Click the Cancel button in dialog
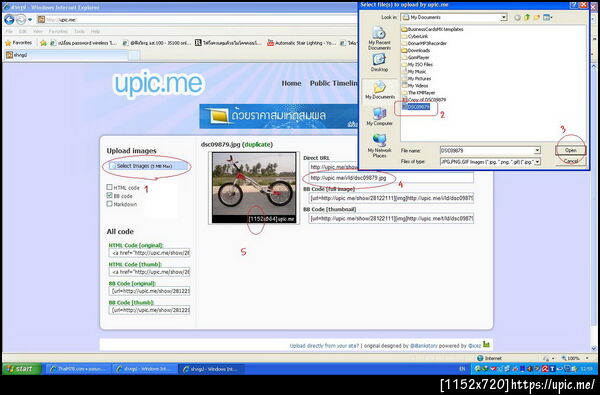This screenshot has width=600, height=395. [x=571, y=161]
